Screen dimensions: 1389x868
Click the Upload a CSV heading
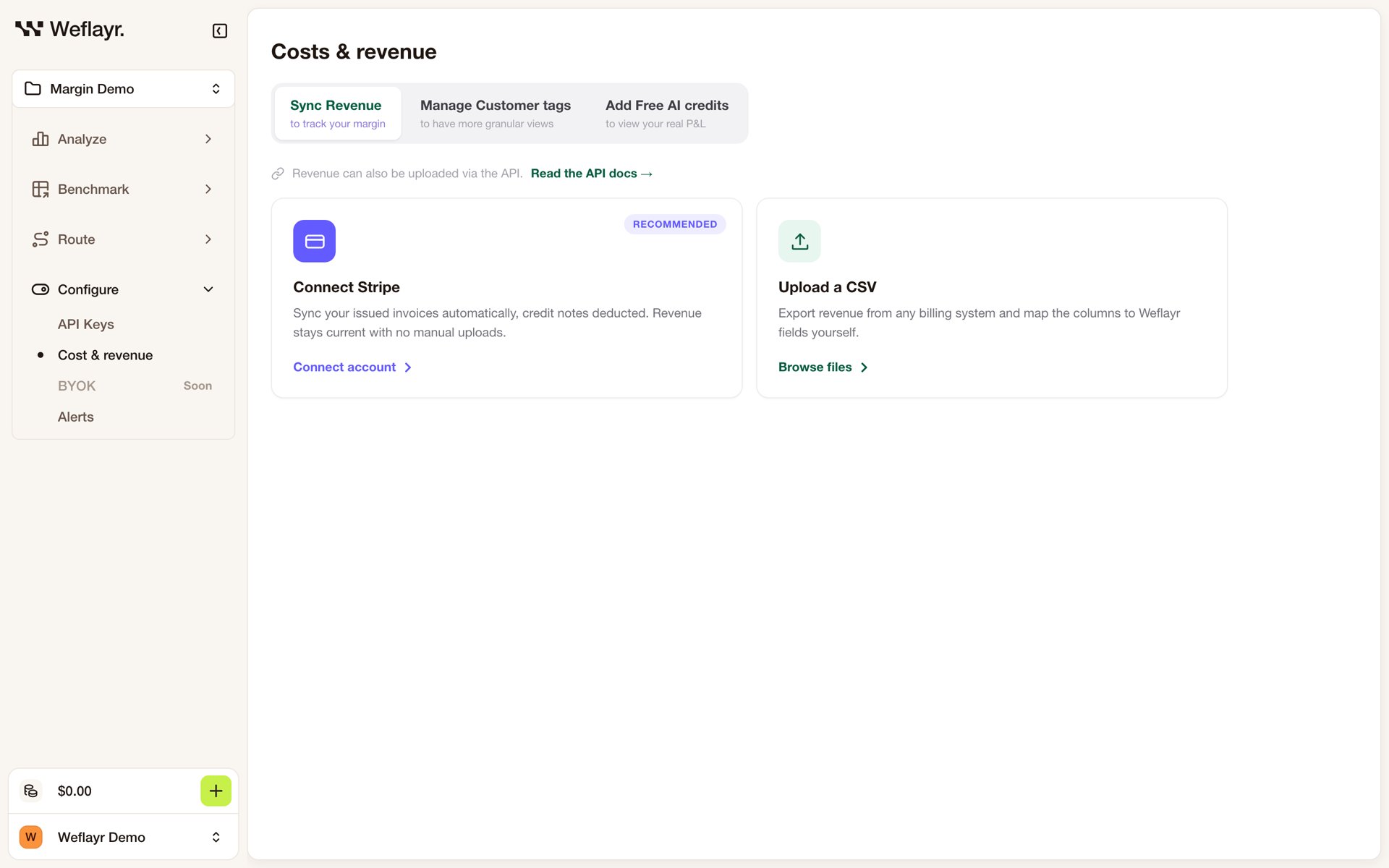[827, 287]
